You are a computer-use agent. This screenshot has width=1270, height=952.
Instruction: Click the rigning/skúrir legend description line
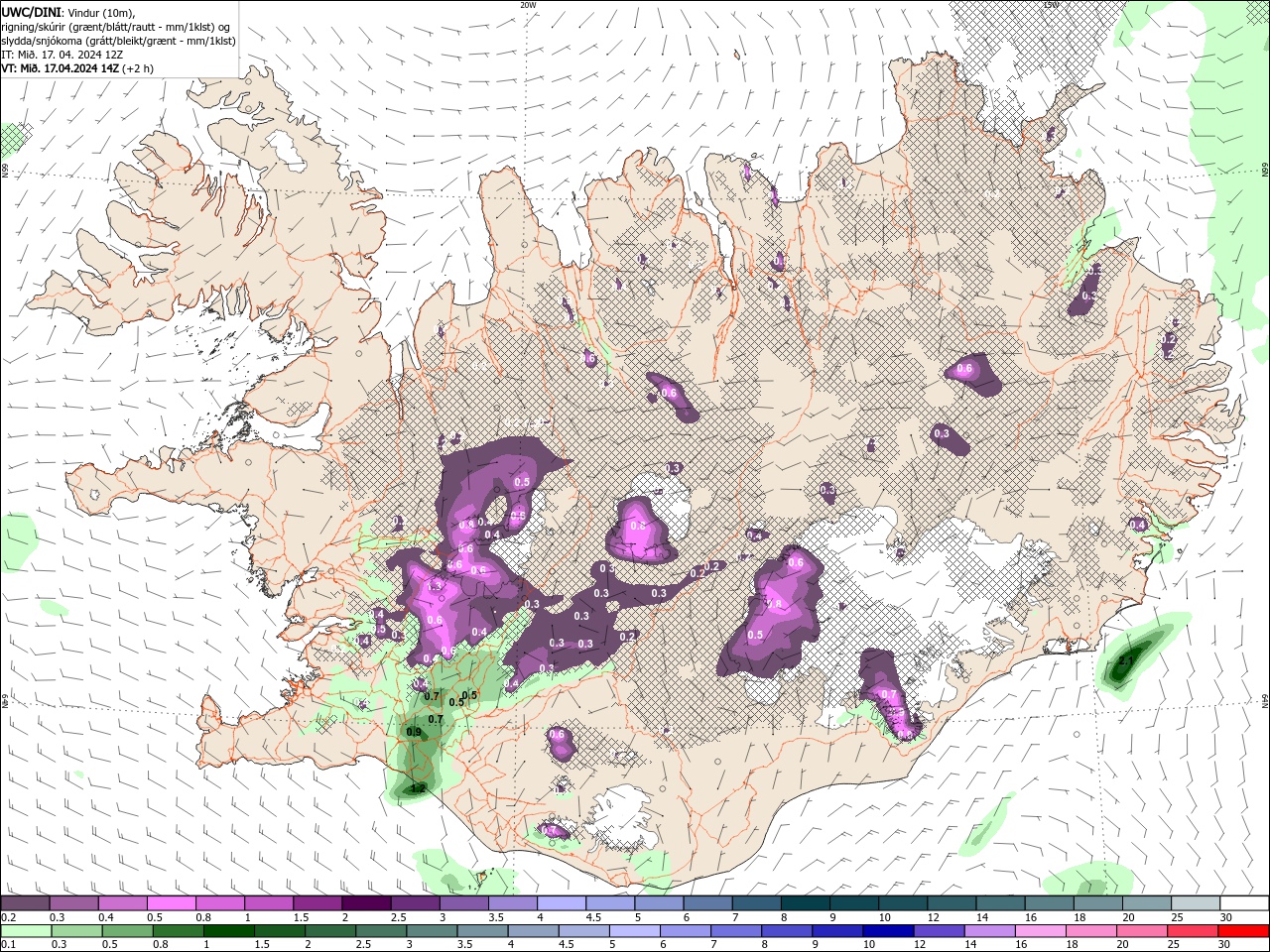pyautogui.click(x=116, y=26)
